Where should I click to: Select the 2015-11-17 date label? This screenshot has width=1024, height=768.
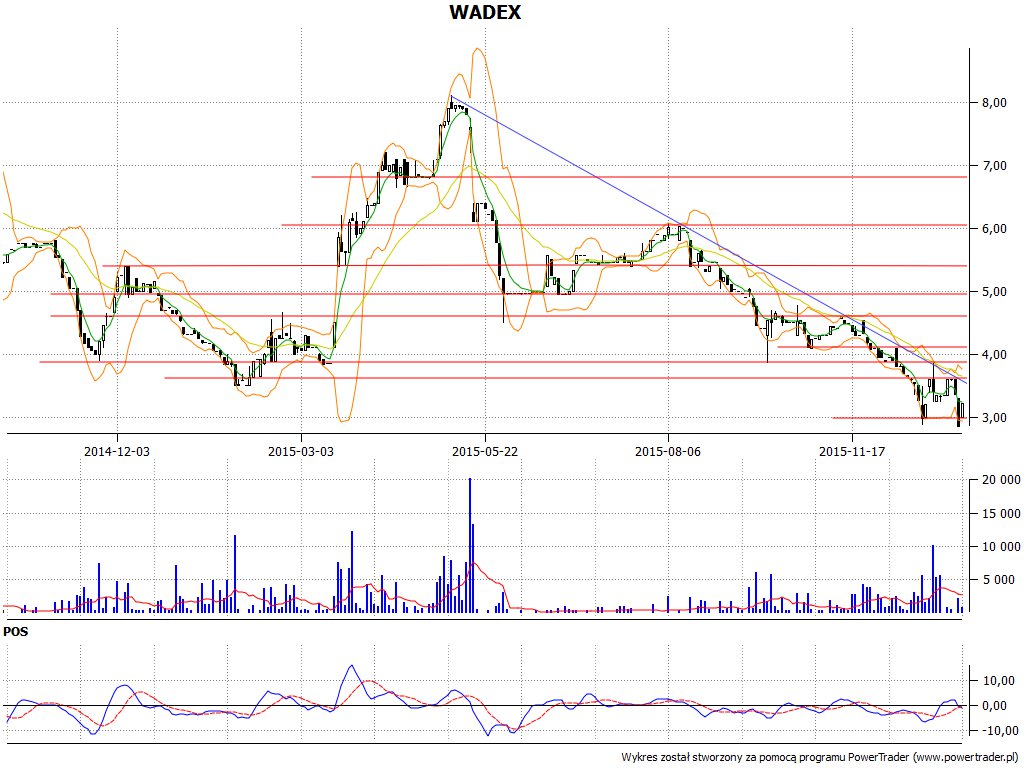pos(852,451)
